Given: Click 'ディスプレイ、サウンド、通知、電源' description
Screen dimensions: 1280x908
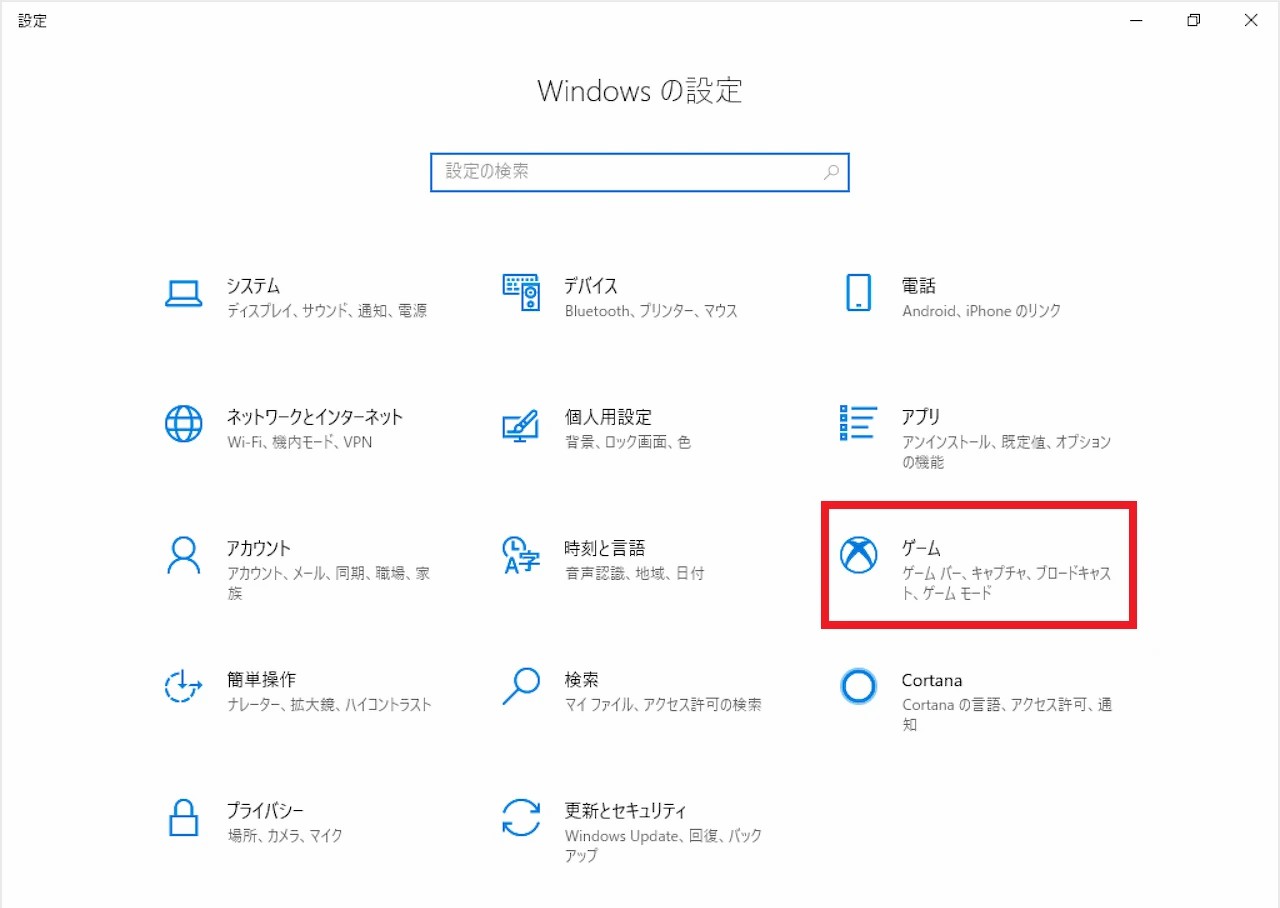Looking at the screenshot, I should pyautogui.click(x=327, y=311).
